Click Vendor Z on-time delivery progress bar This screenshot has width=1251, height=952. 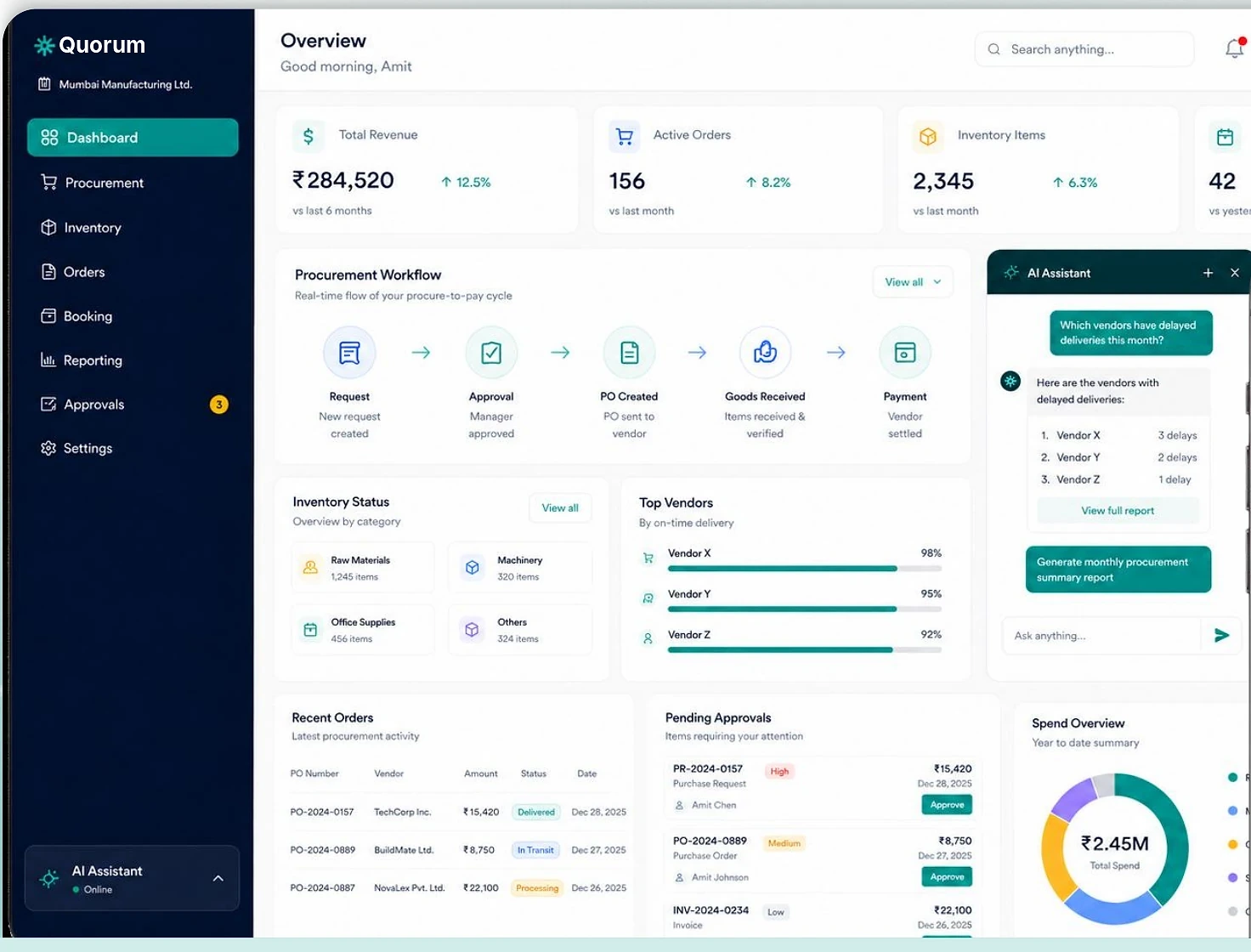(x=805, y=650)
